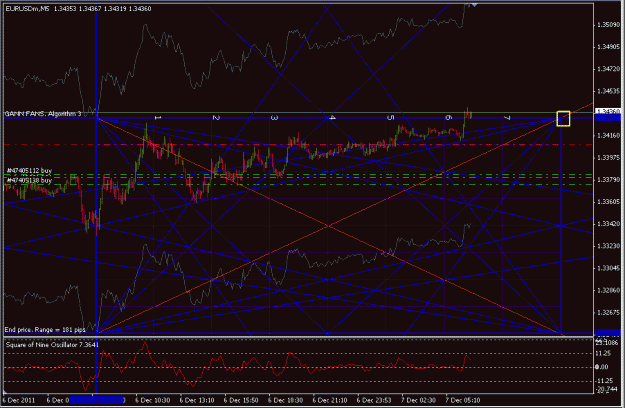Click 'Square of Nine Oscillator 7.3641' label
The height and width of the screenshot is (408, 625).
point(52,345)
